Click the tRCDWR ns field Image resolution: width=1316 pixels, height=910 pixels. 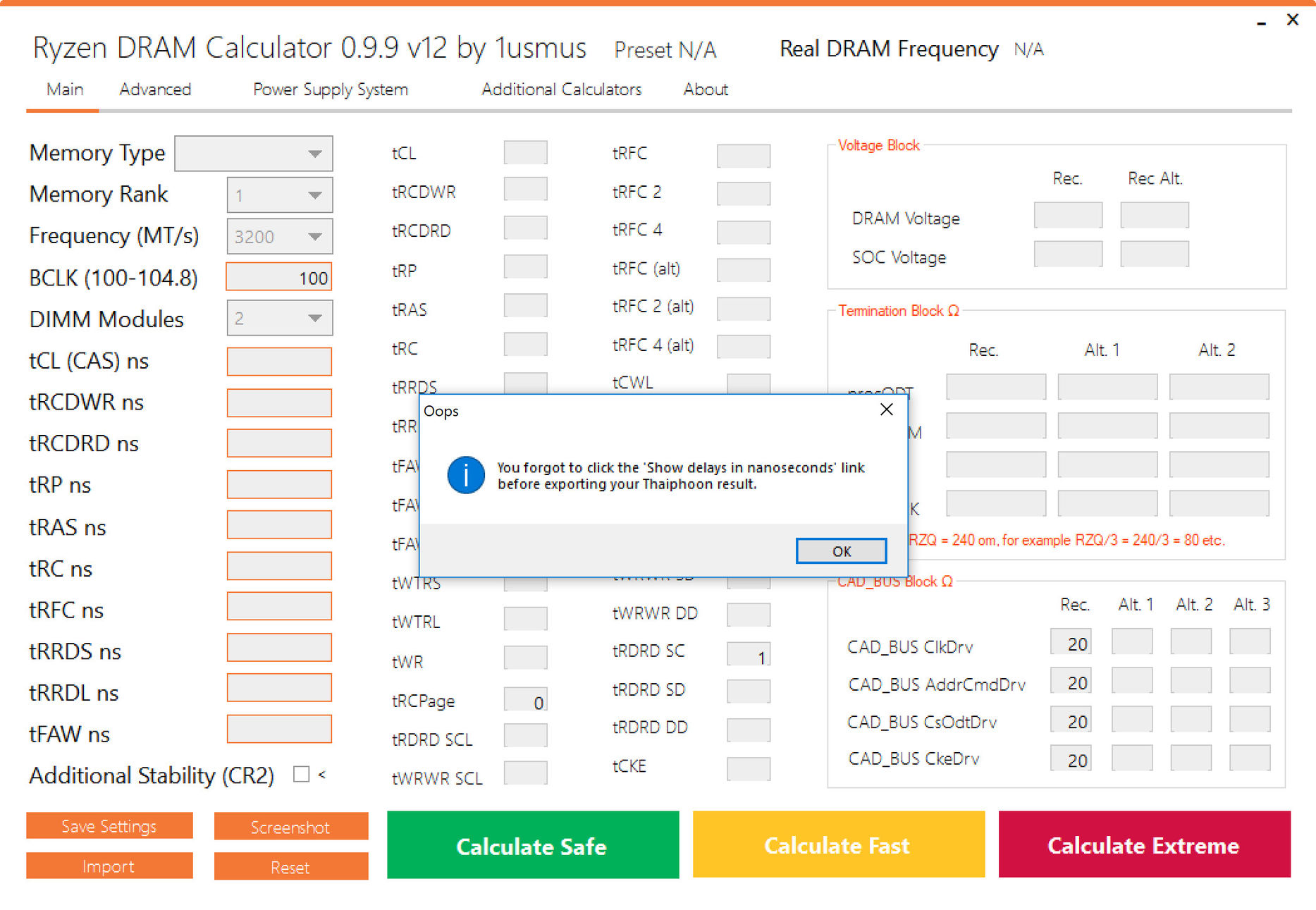pyautogui.click(x=279, y=402)
